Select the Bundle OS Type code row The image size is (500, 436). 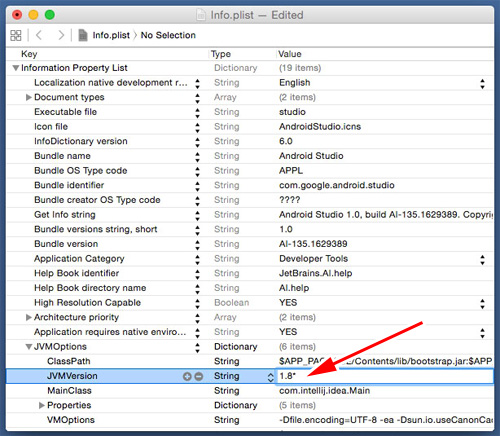click(x=250, y=171)
